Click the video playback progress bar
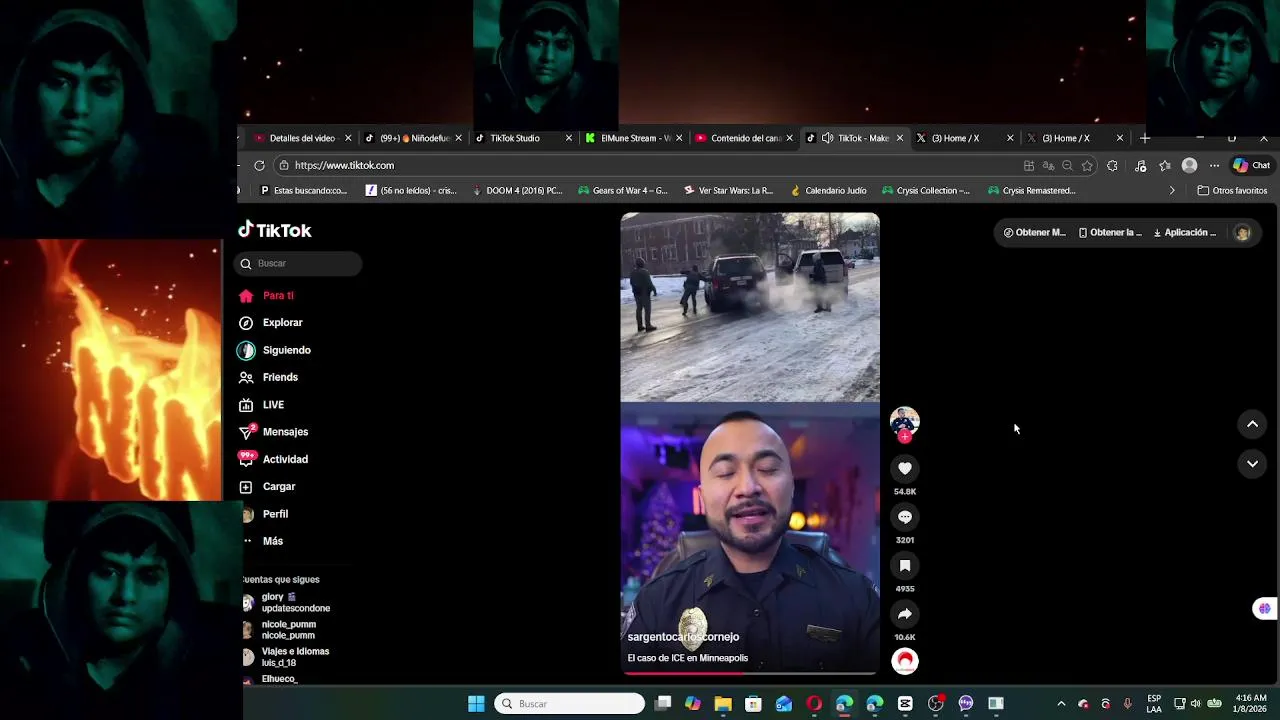 point(750,673)
